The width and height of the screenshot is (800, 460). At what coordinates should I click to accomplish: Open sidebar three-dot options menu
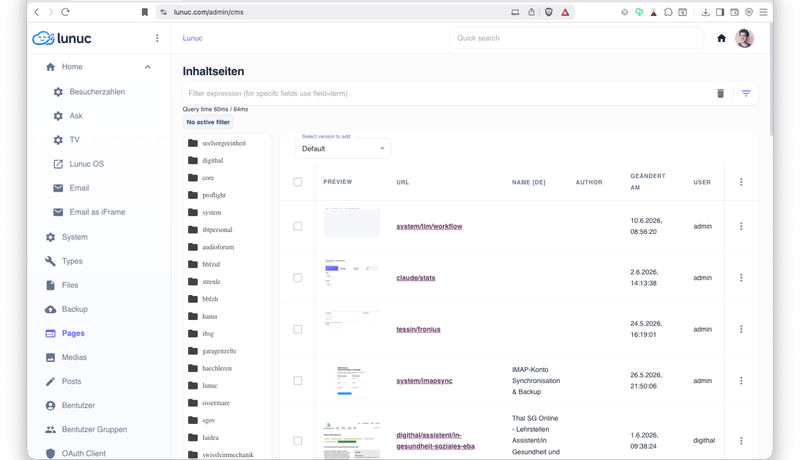[157, 38]
